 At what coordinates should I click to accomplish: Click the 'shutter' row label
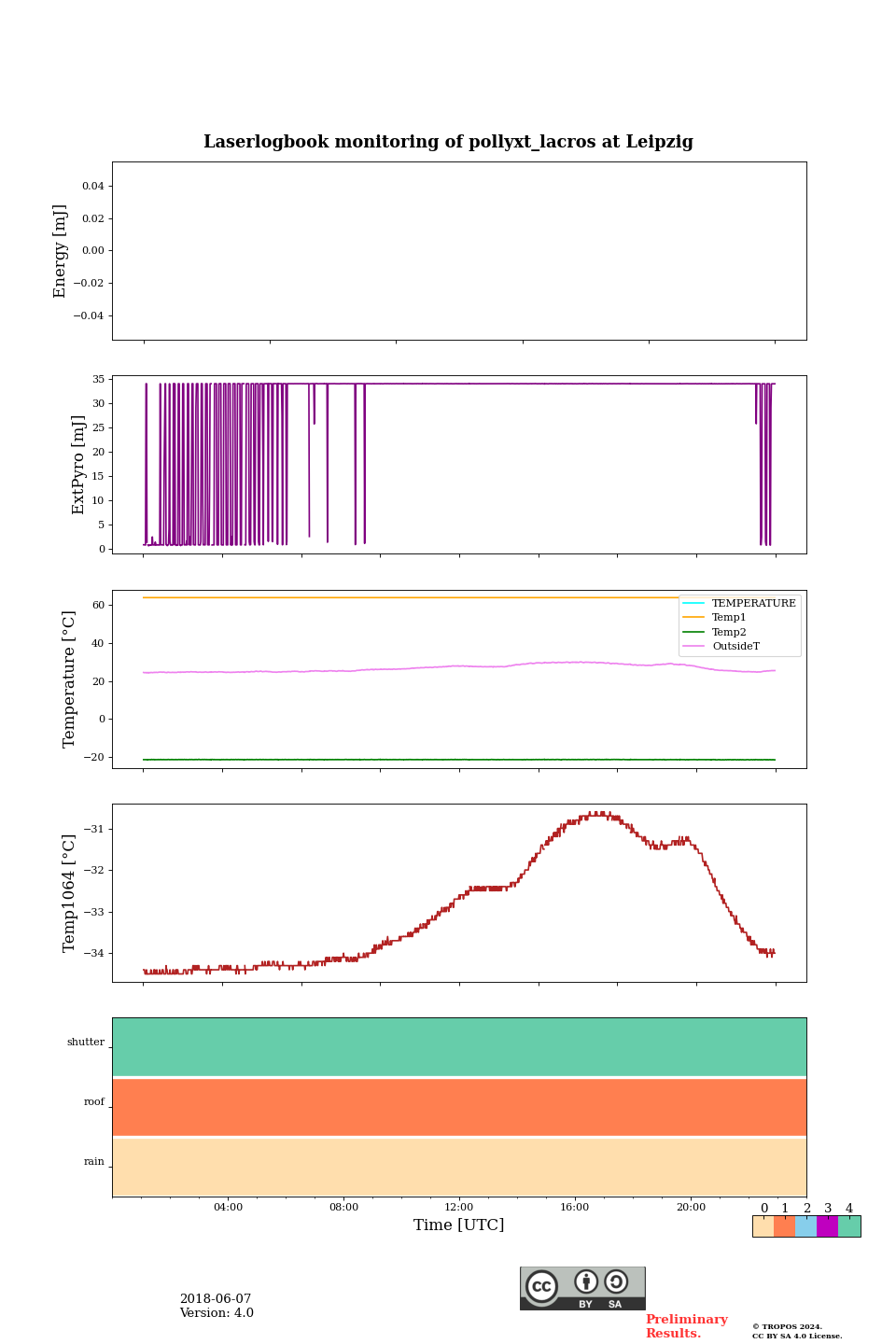tap(86, 1043)
